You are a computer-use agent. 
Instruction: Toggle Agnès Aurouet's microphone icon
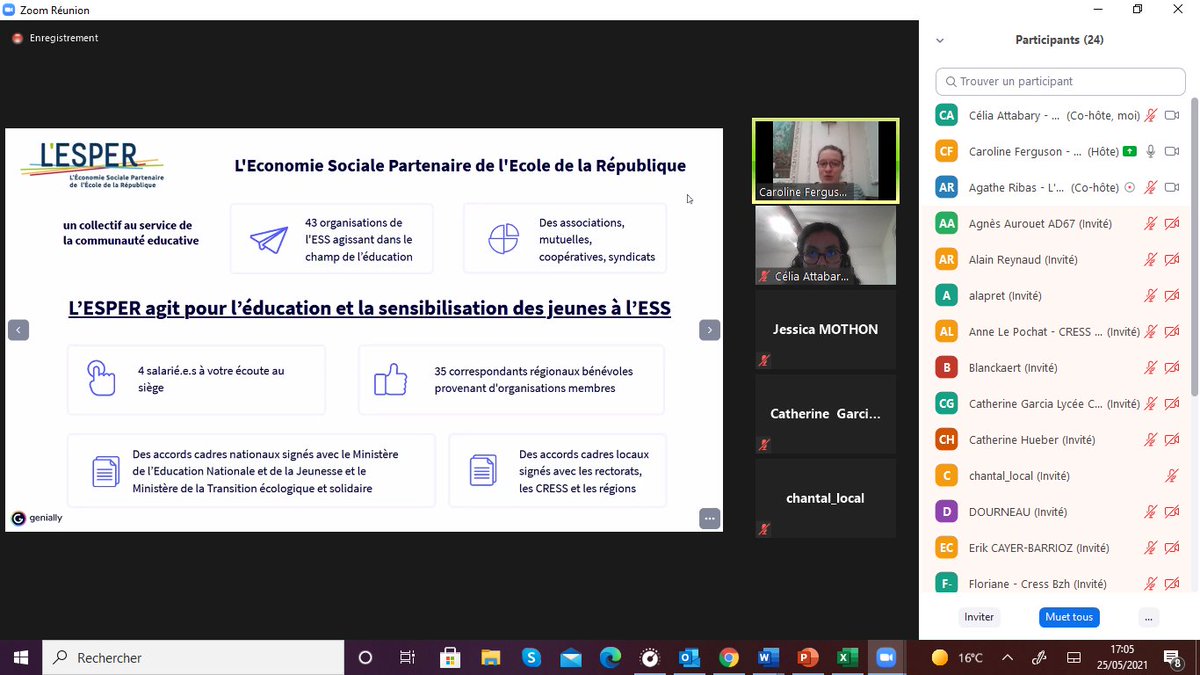pyautogui.click(x=1151, y=223)
